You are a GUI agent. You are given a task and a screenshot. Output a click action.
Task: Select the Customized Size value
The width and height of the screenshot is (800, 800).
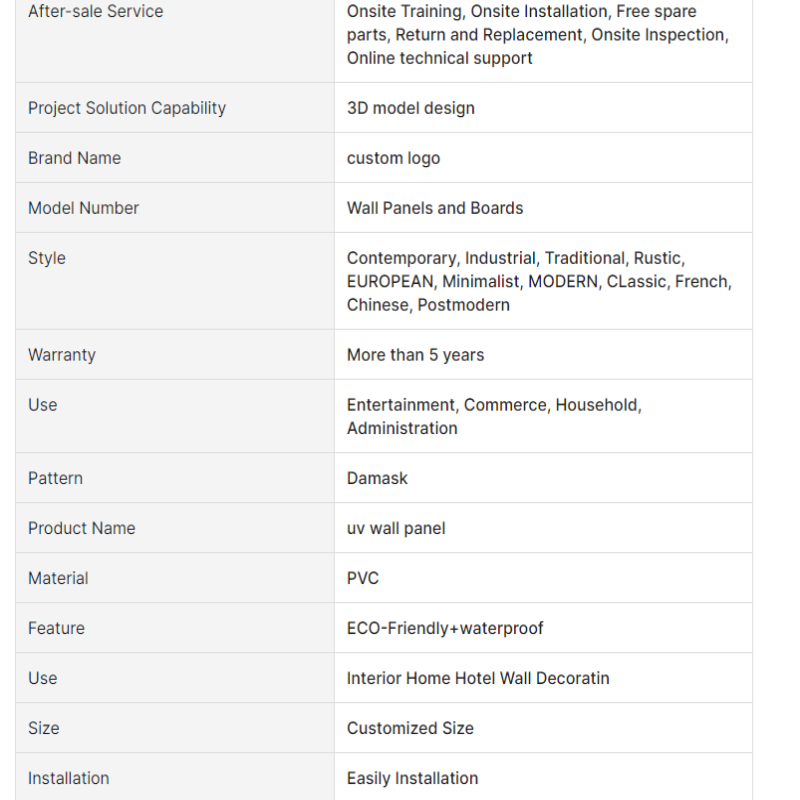[410, 729]
